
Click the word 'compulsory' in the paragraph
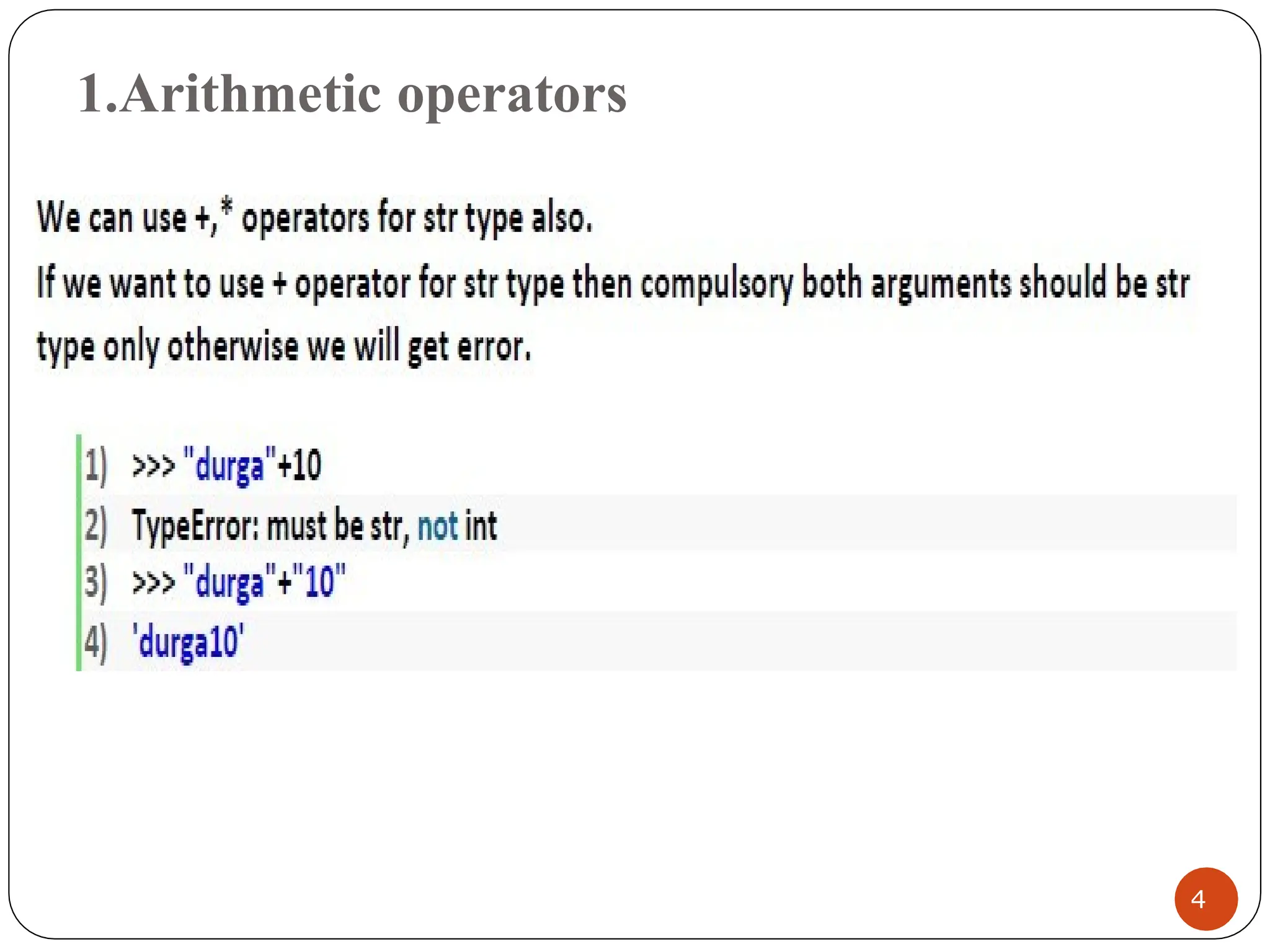click(716, 284)
